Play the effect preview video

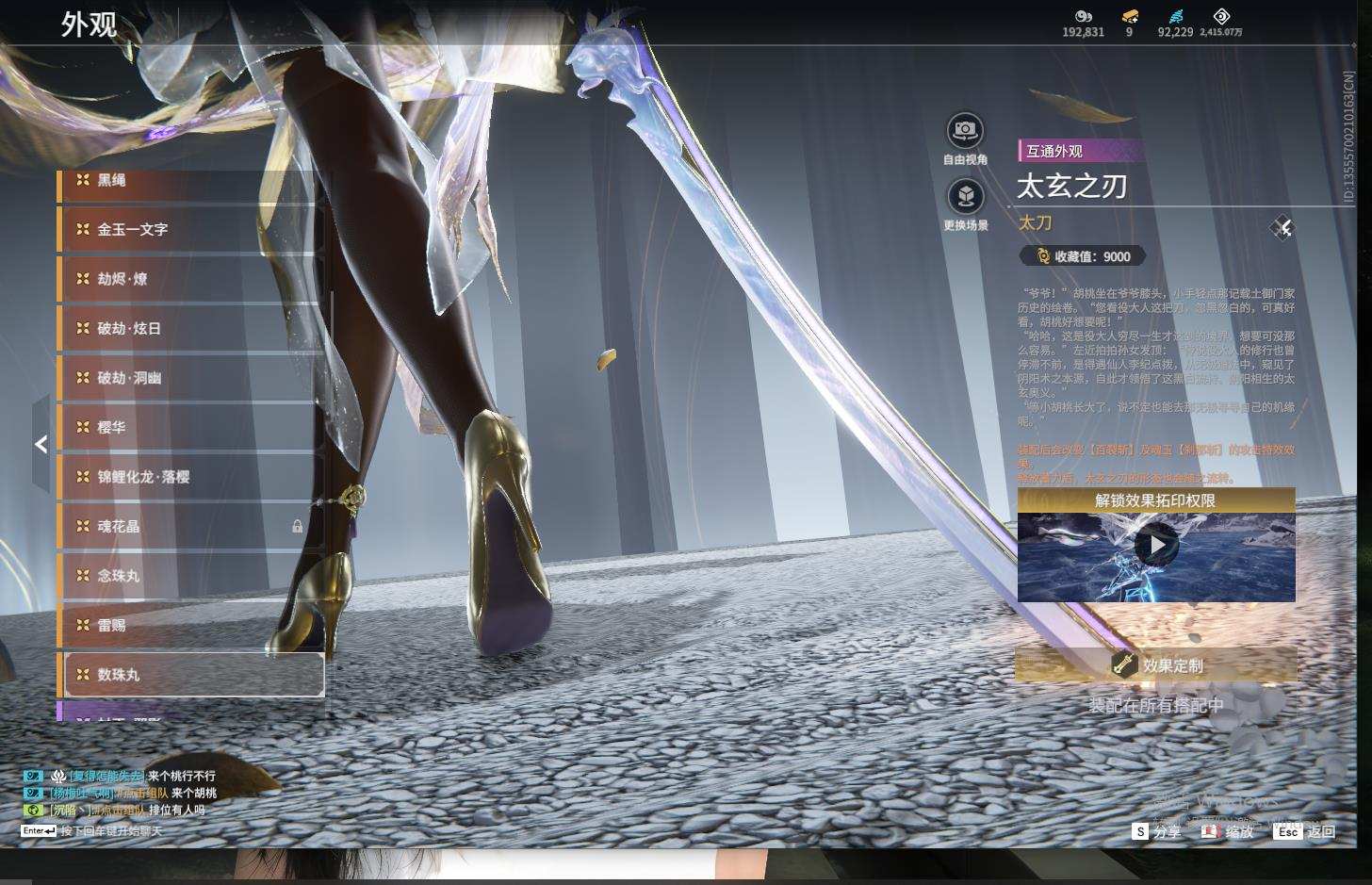click(1156, 545)
